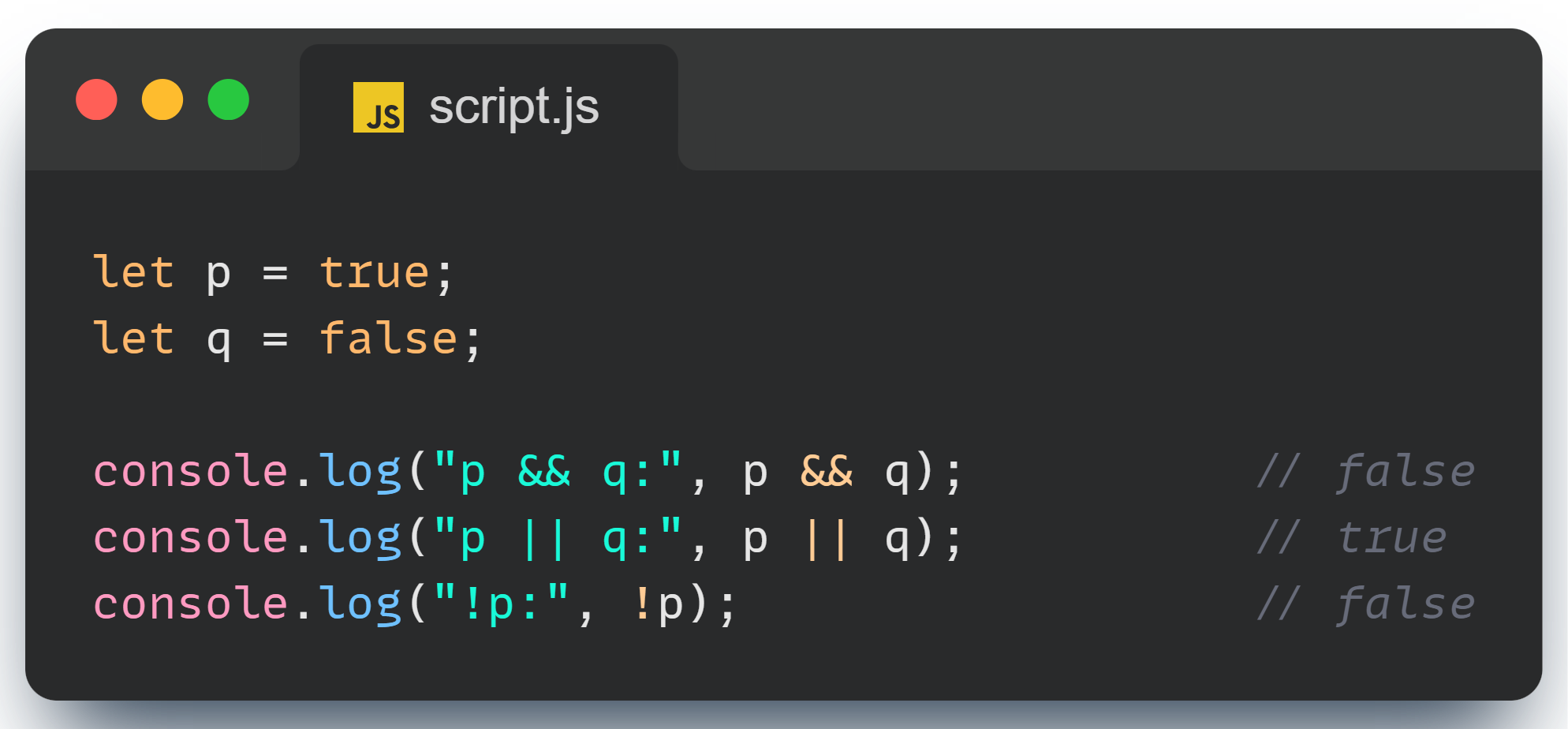Click the yellow minimize window dot
This screenshot has width=1568, height=729.
click(162, 99)
